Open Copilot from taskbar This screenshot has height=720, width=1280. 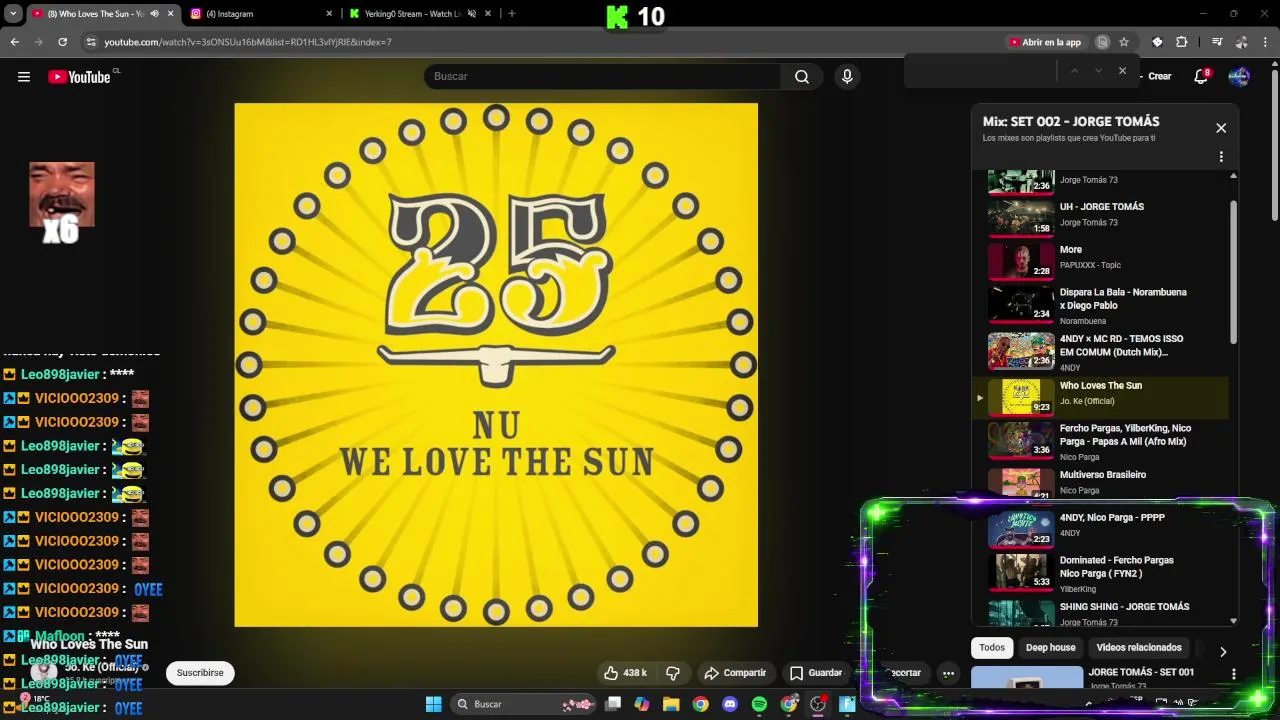(642, 704)
